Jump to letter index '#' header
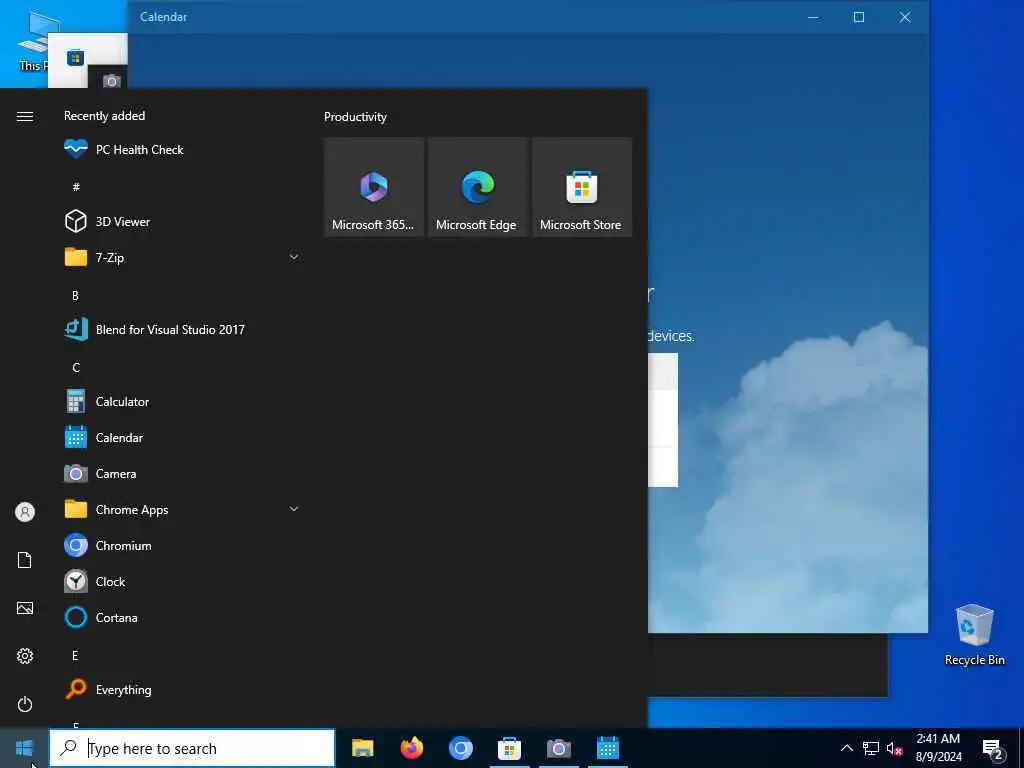This screenshot has height=768, width=1024. coord(76,187)
